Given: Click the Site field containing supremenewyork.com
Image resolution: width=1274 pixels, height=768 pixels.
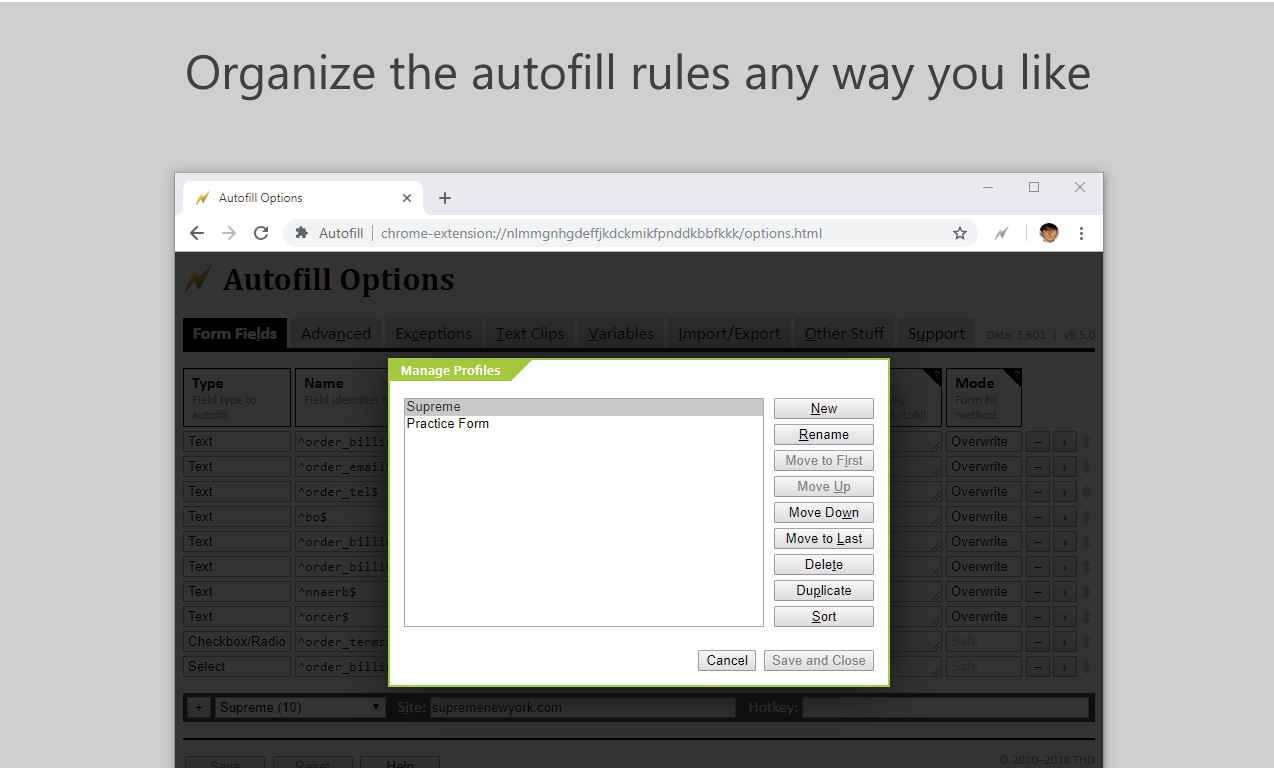Looking at the screenshot, I should (x=582, y=707).
